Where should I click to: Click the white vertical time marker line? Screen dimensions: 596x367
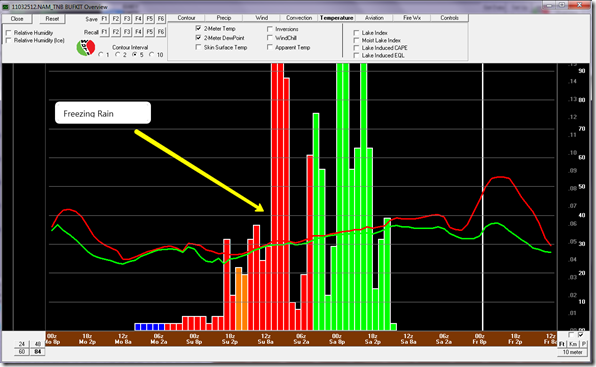pos(483,197)
